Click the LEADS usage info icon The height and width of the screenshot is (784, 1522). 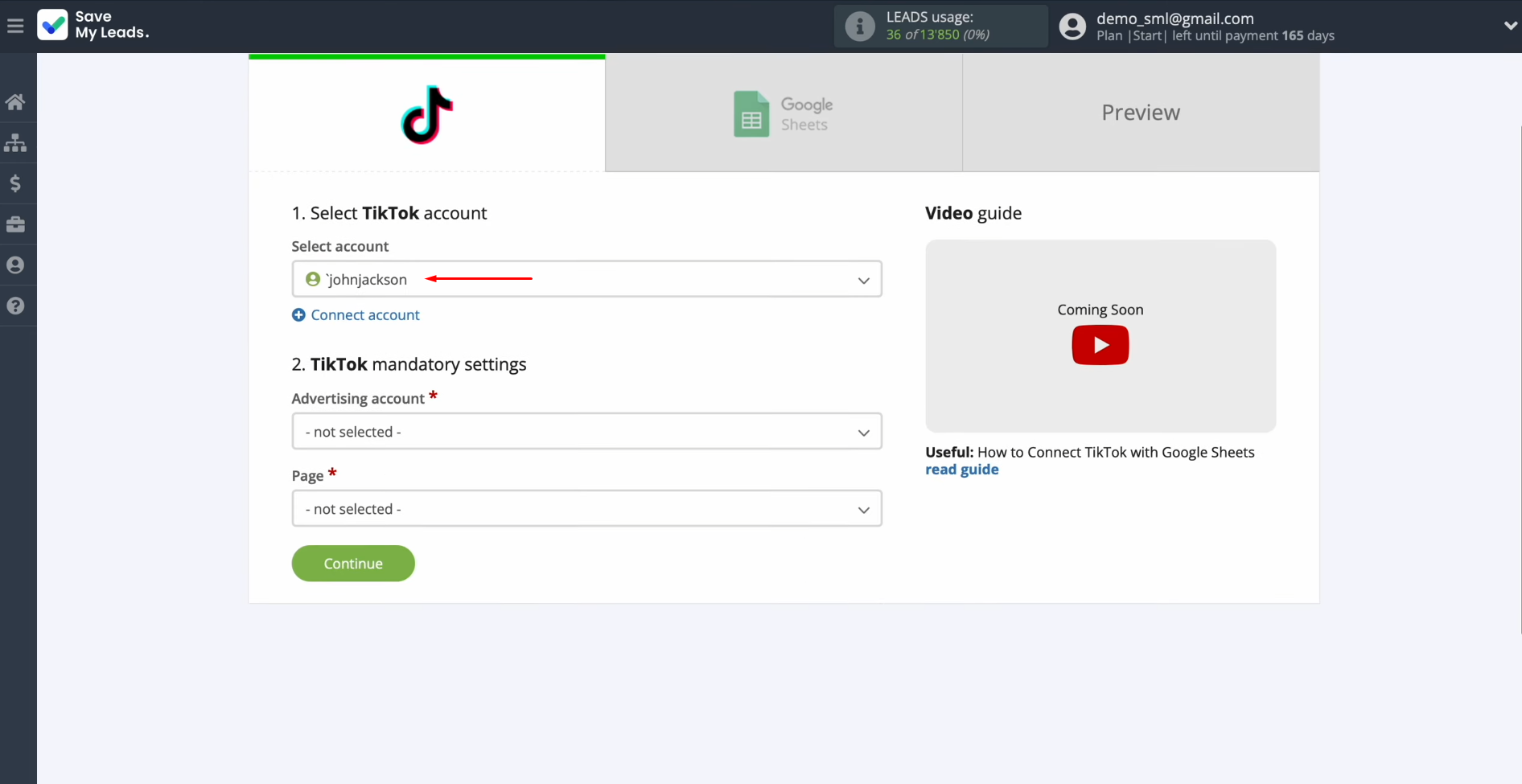pos(860,27)
